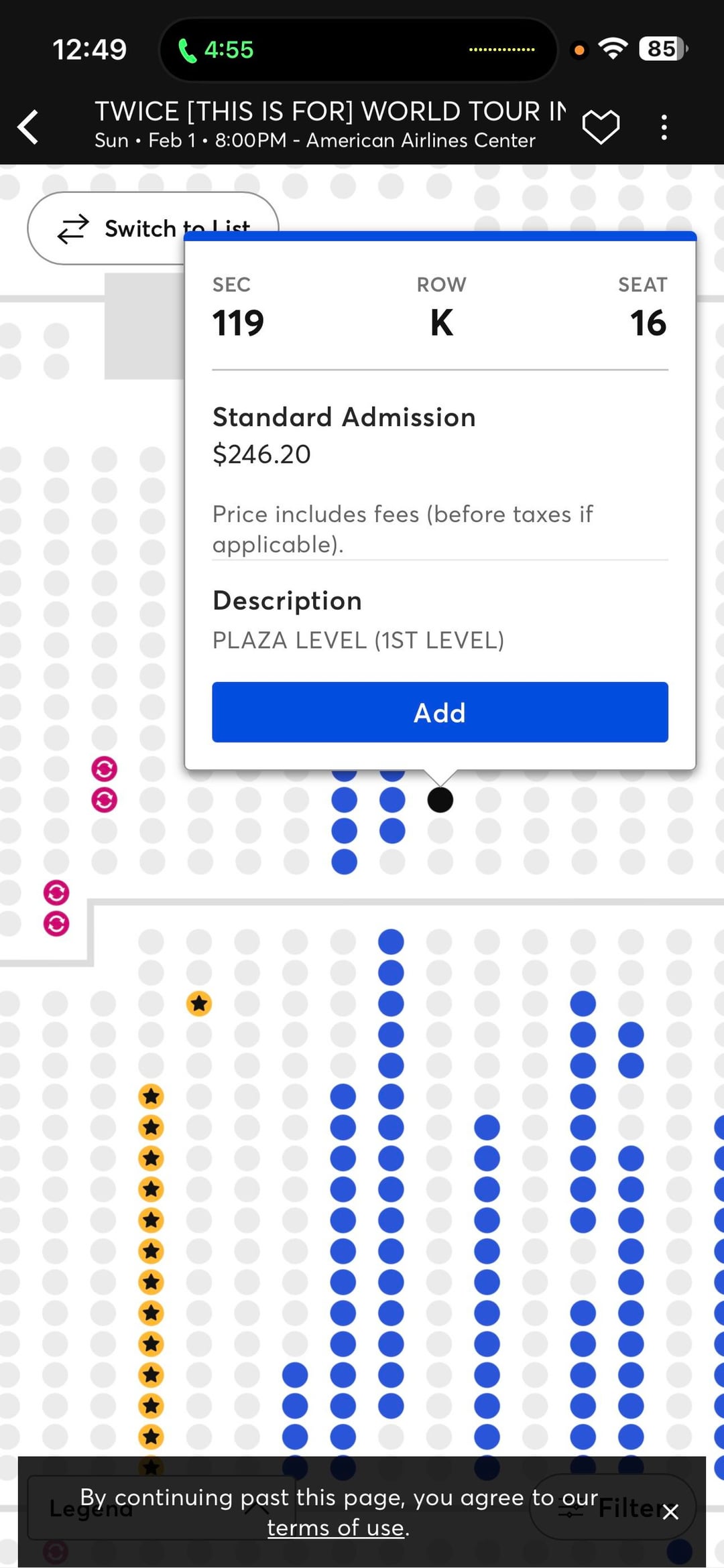Favorite the event with the heart icon

600,127
